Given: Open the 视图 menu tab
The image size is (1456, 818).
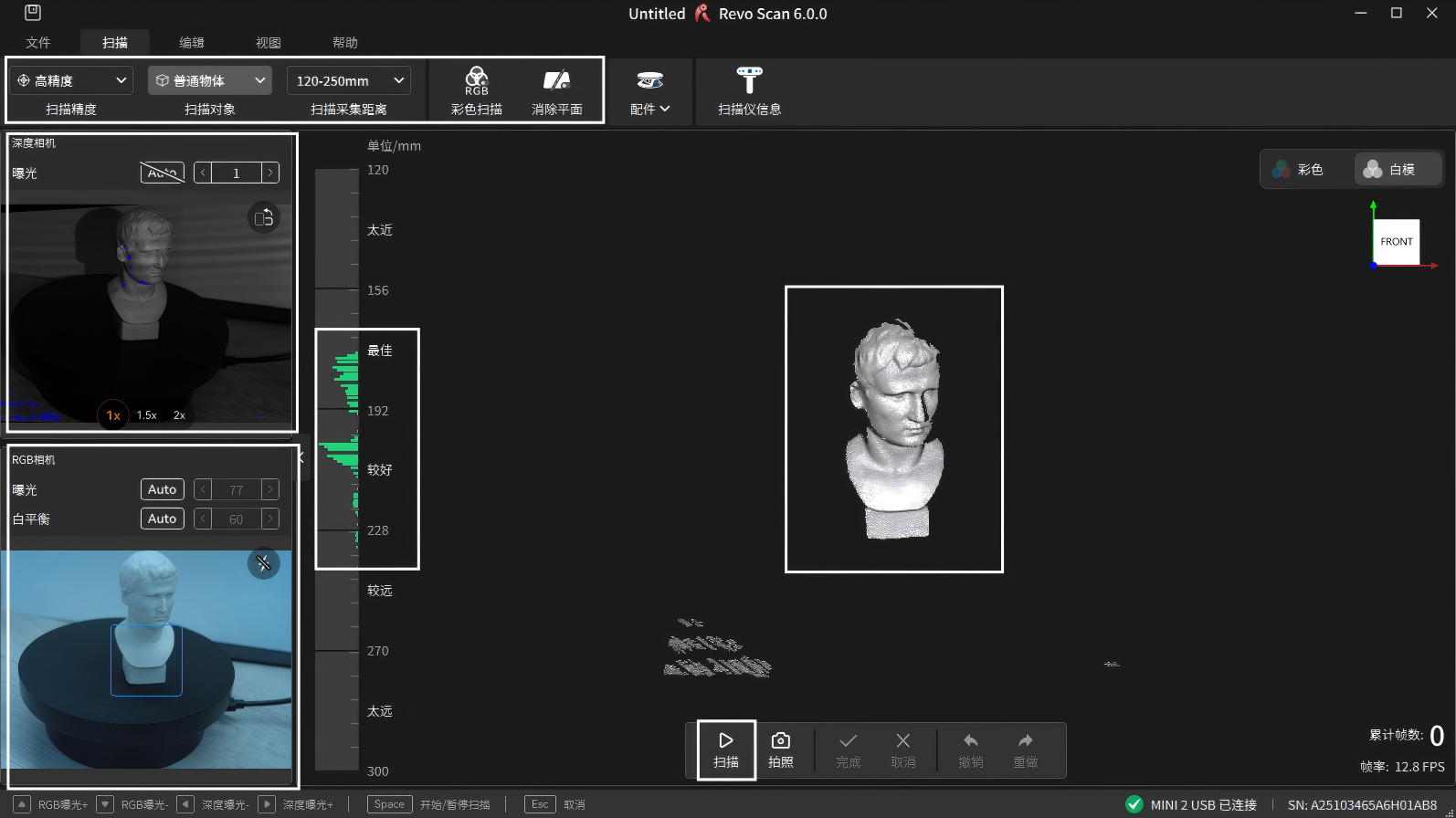Looking at the screenshot, I should (269, 43).
